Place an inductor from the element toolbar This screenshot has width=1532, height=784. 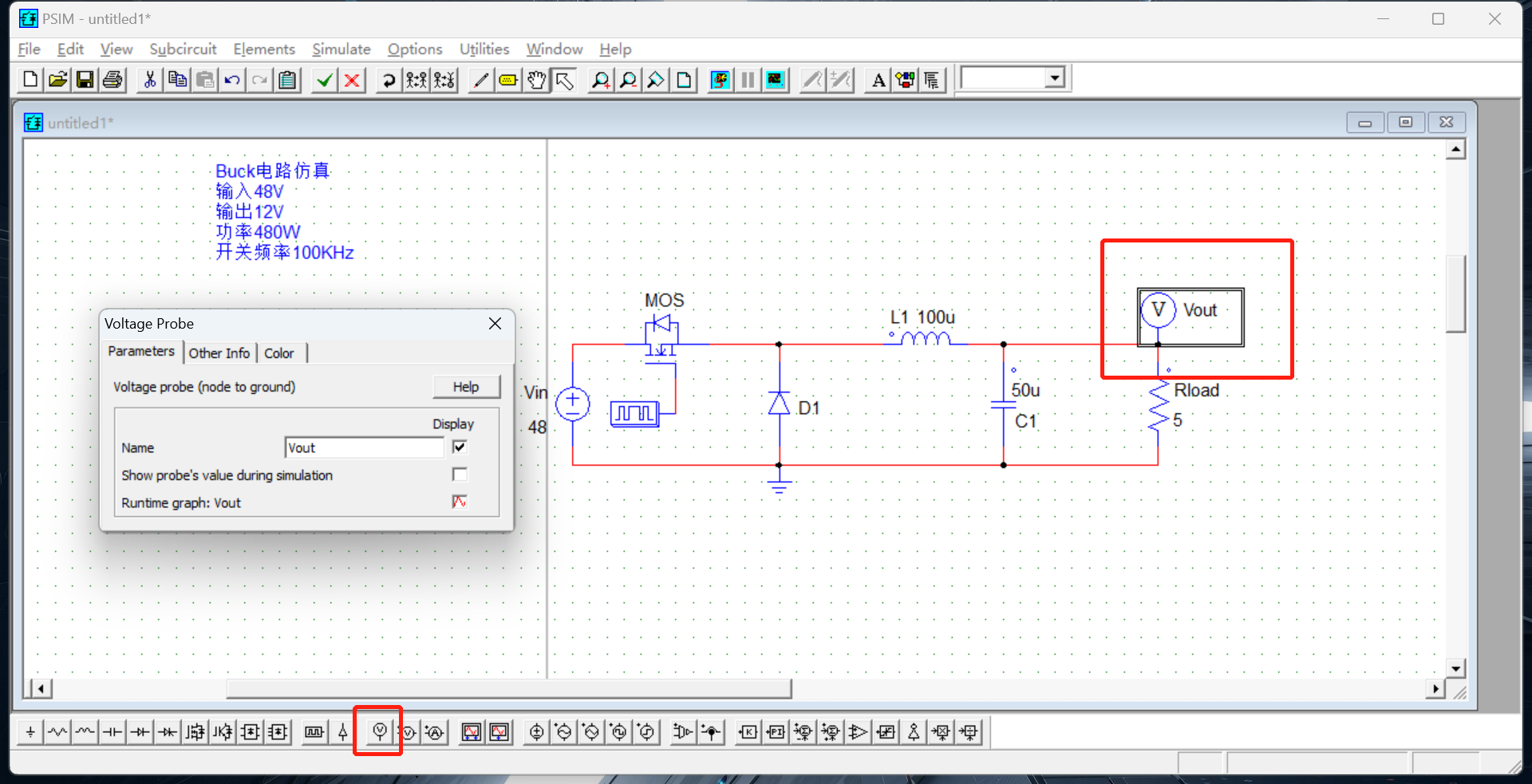(x=85, y=731)
